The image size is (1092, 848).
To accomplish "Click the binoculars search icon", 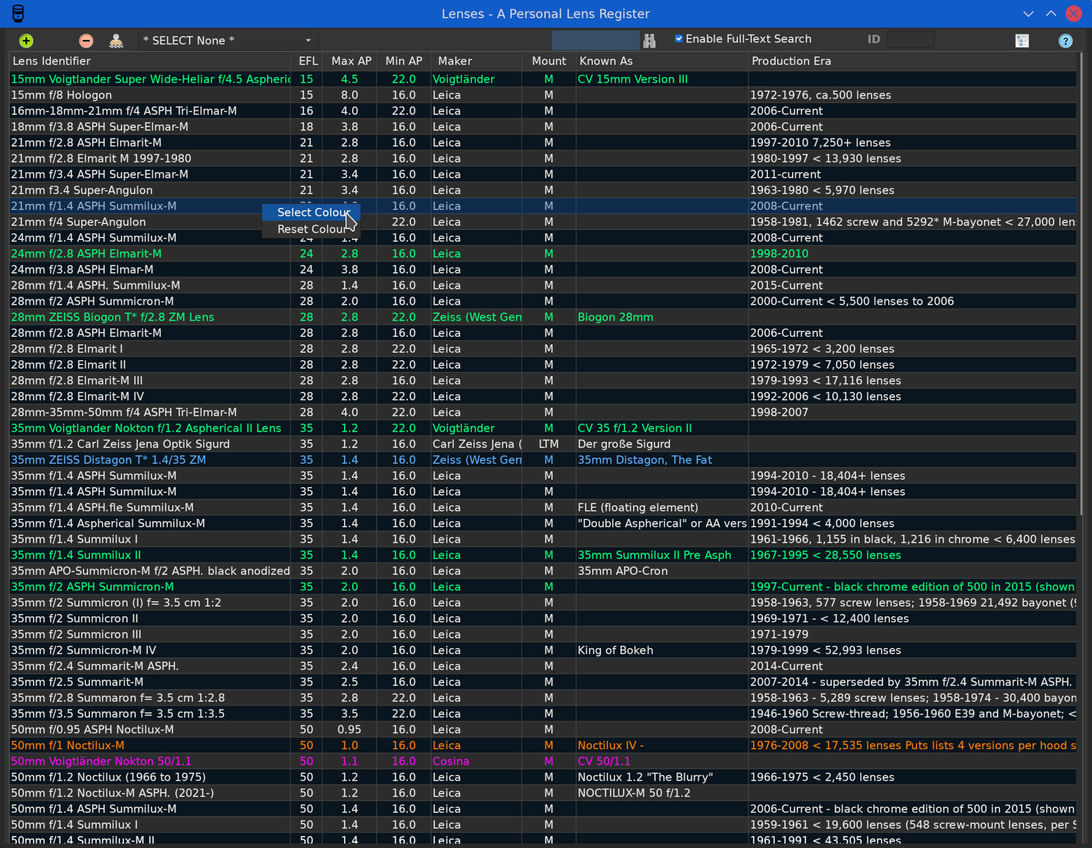I will (650, 41).
